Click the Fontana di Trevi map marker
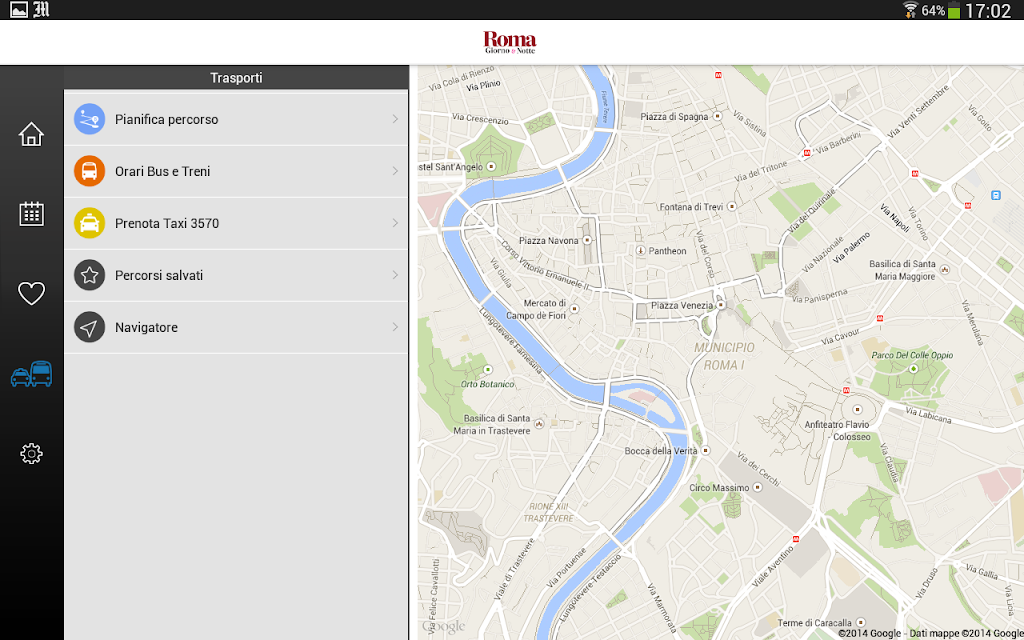This screenshot has width=1024, height=640. click(x=732, y=206)
